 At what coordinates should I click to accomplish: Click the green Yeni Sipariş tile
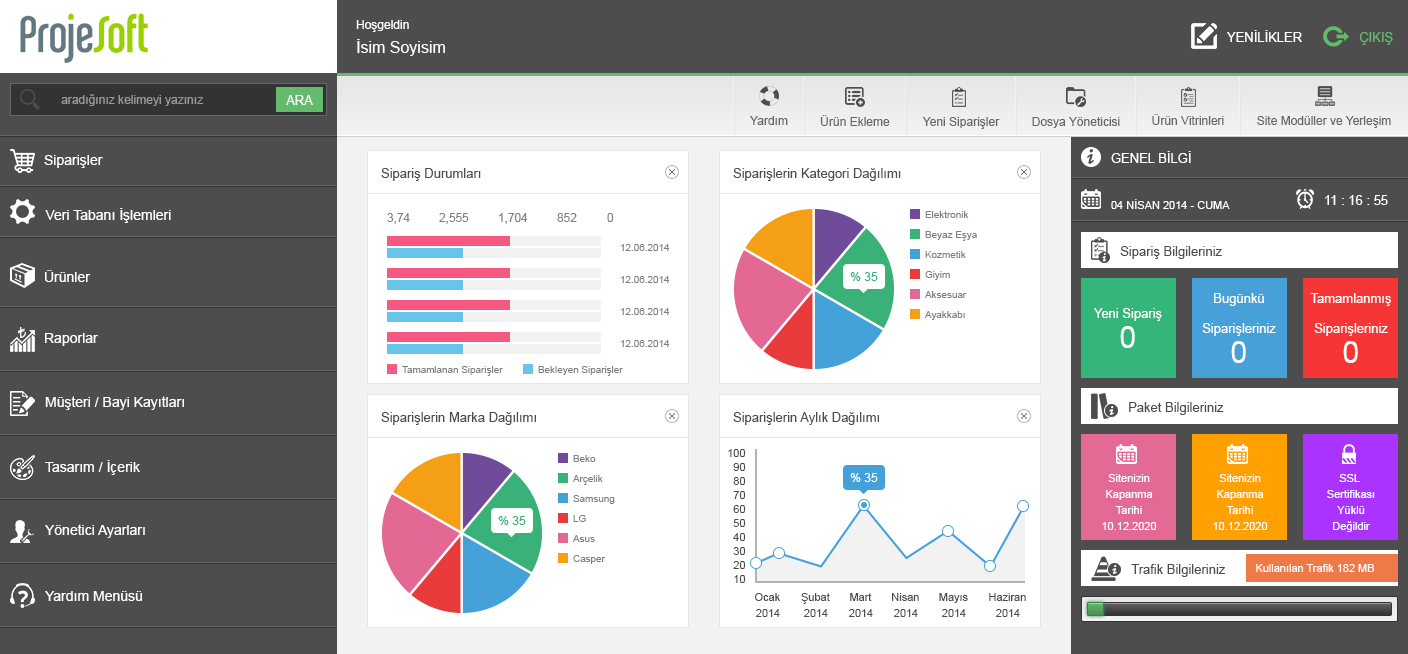coord(1128,328)
